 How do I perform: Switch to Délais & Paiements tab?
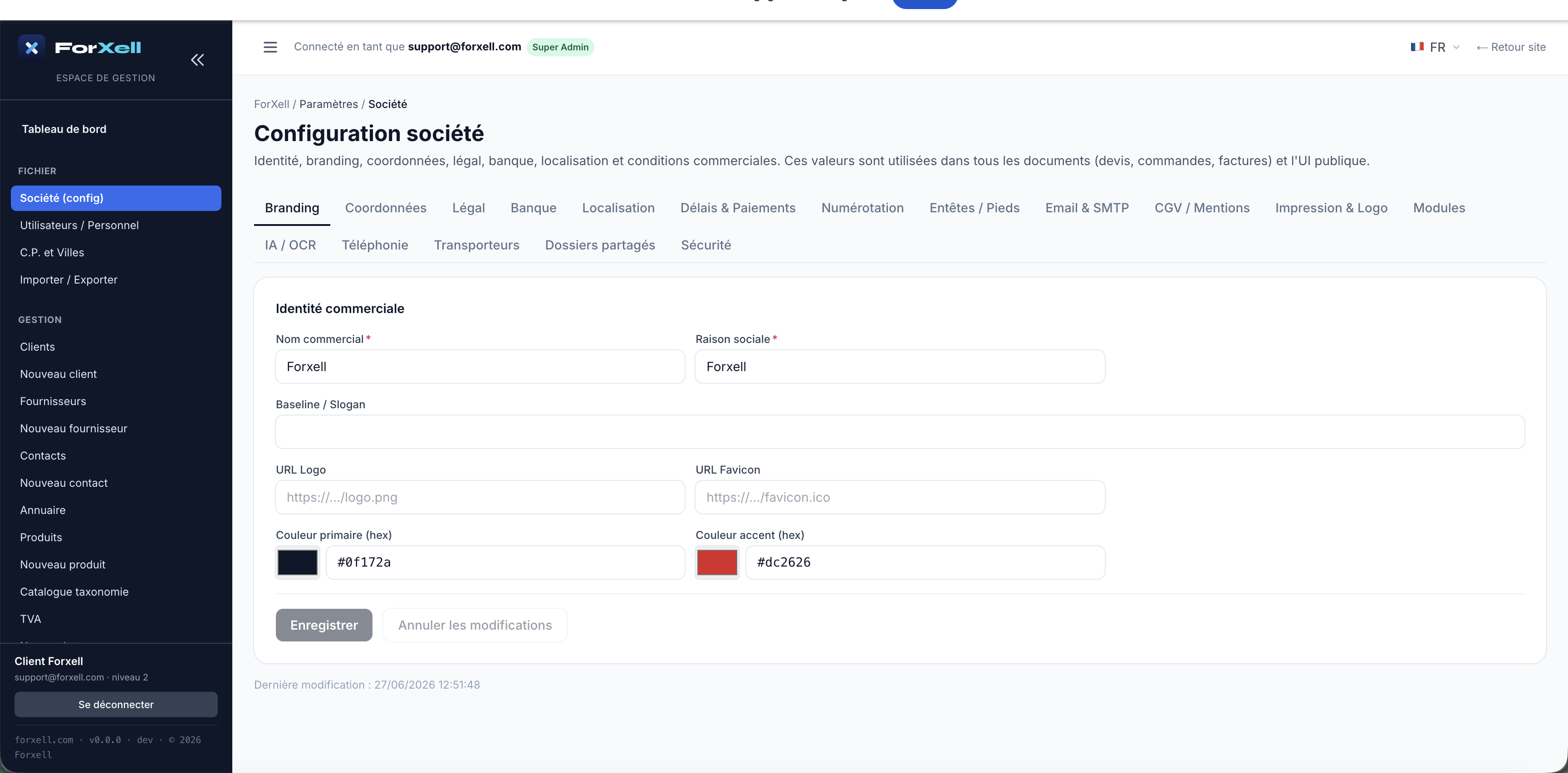point(738,208)
